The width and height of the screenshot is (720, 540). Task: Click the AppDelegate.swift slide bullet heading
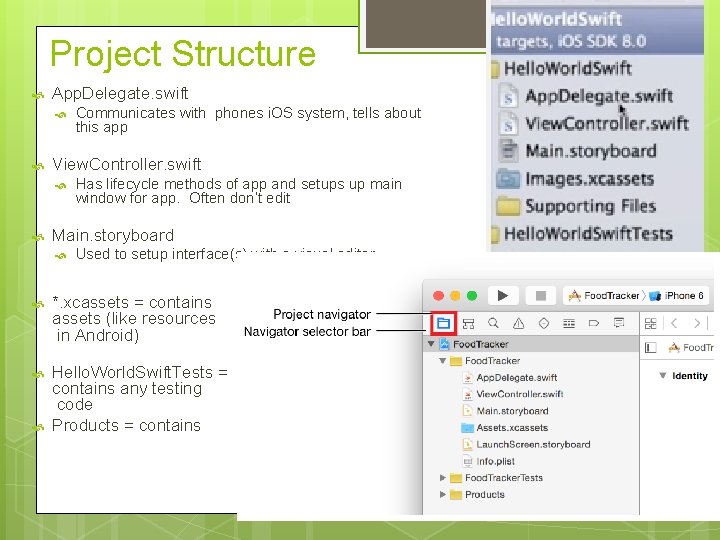click(120, 94)
